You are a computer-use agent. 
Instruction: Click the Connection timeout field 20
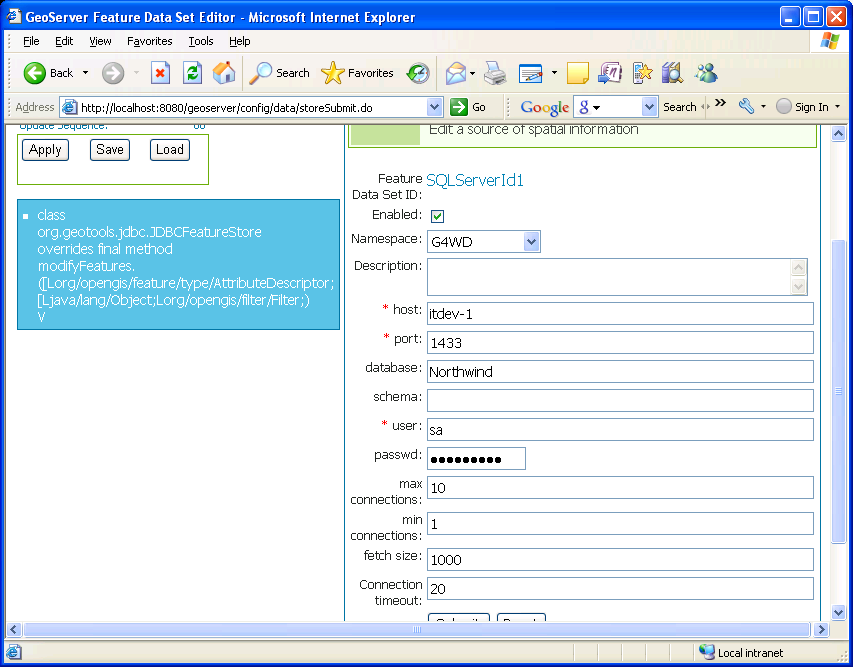pyautogui.click(x=620, y=589)
